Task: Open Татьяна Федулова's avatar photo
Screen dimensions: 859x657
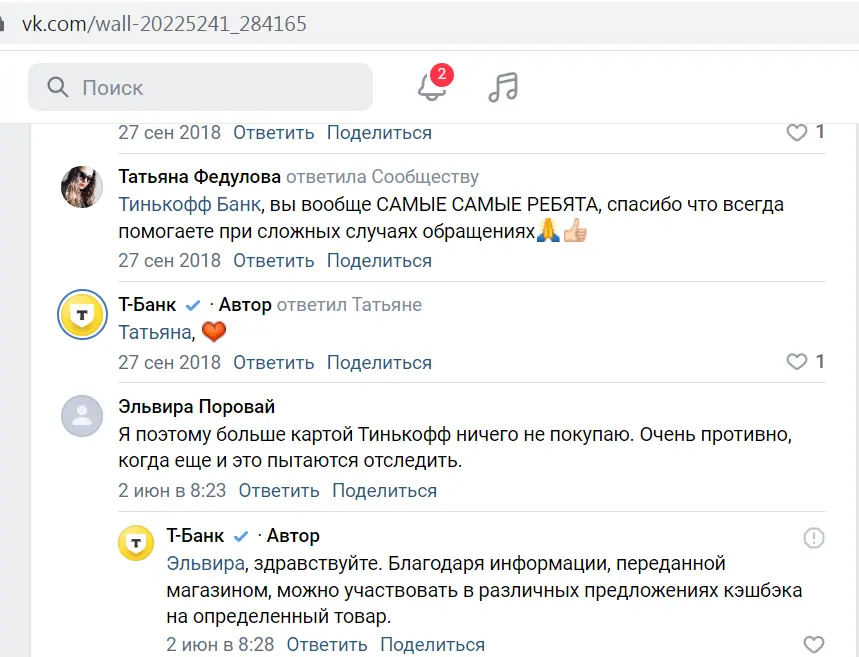Action: [x=82, y=187]
